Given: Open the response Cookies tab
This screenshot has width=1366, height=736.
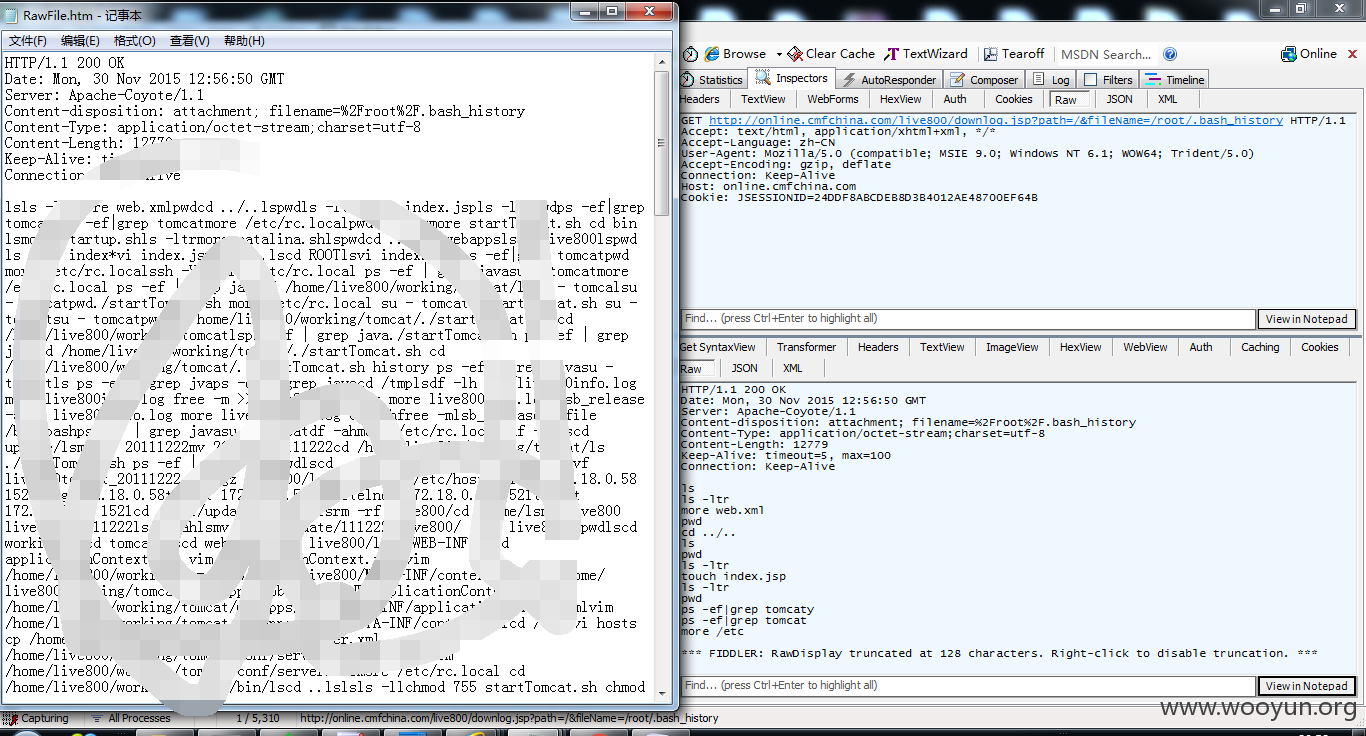Looking at the screenshot, I should 1319,347.
